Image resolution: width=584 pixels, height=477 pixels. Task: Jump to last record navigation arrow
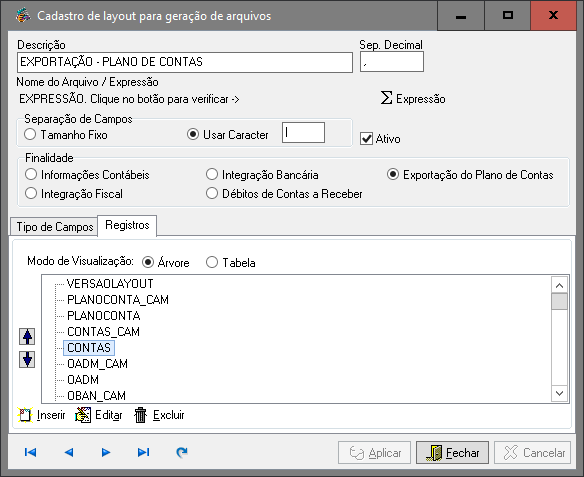click(144, 452)
